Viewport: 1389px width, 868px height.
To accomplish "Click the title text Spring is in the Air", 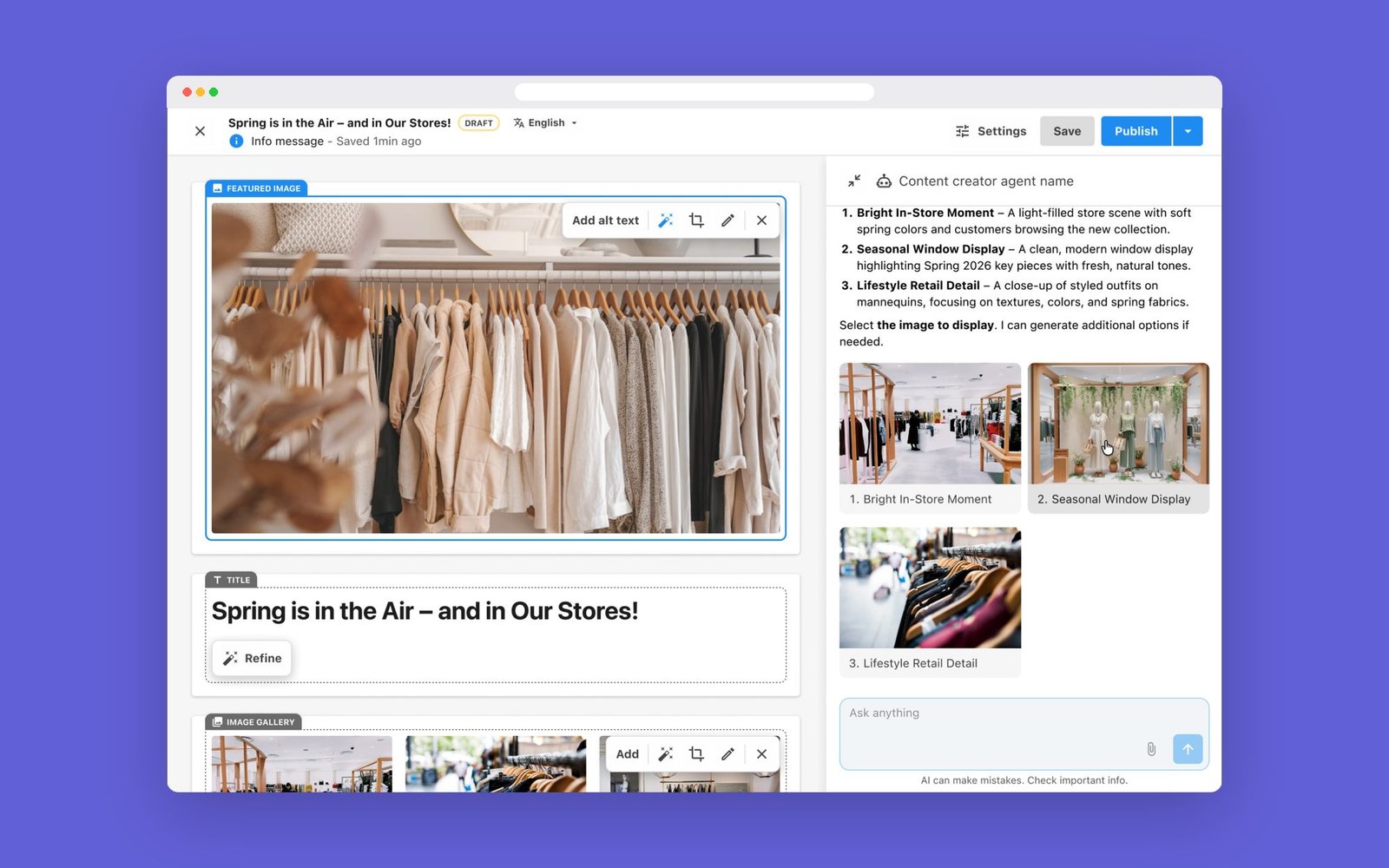I will tap(425, 611).
